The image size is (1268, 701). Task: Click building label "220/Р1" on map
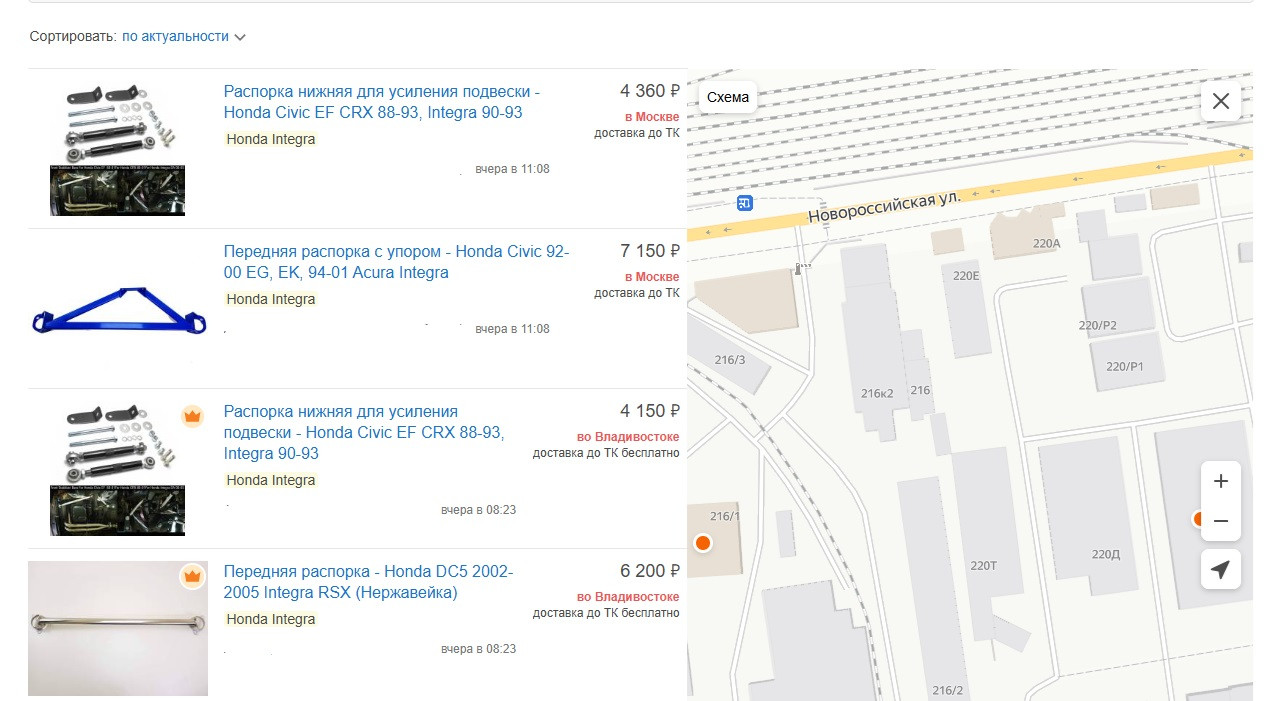click(1124, 367)
